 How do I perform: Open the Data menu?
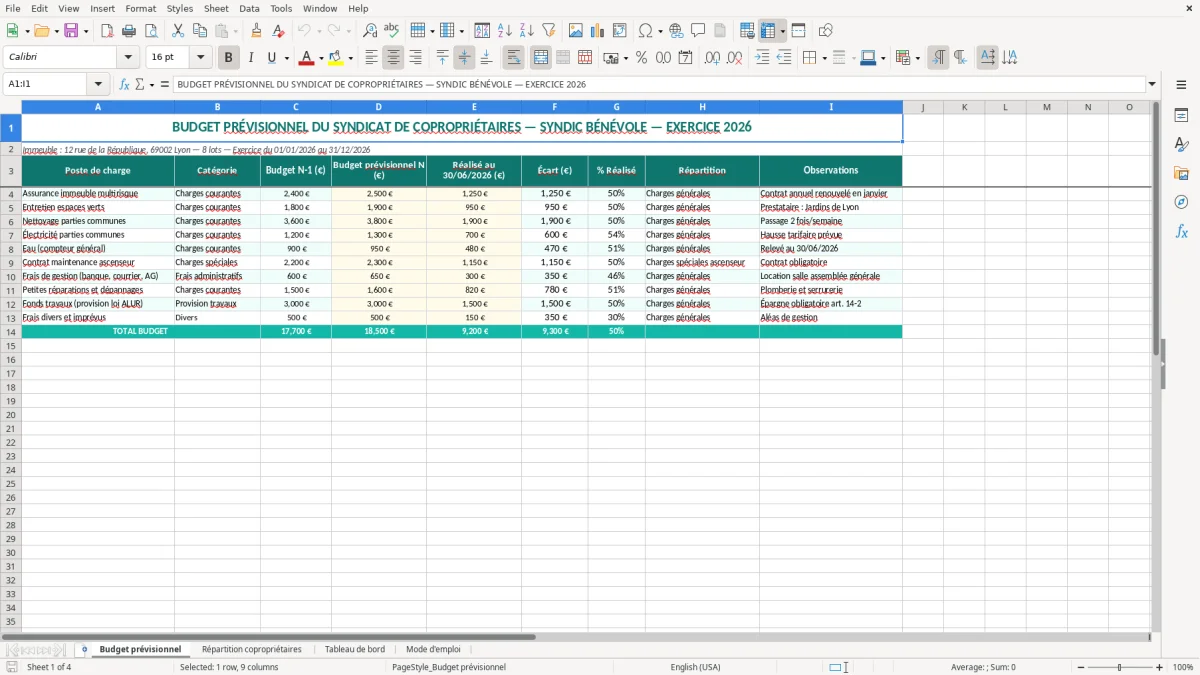pos(249,8)
